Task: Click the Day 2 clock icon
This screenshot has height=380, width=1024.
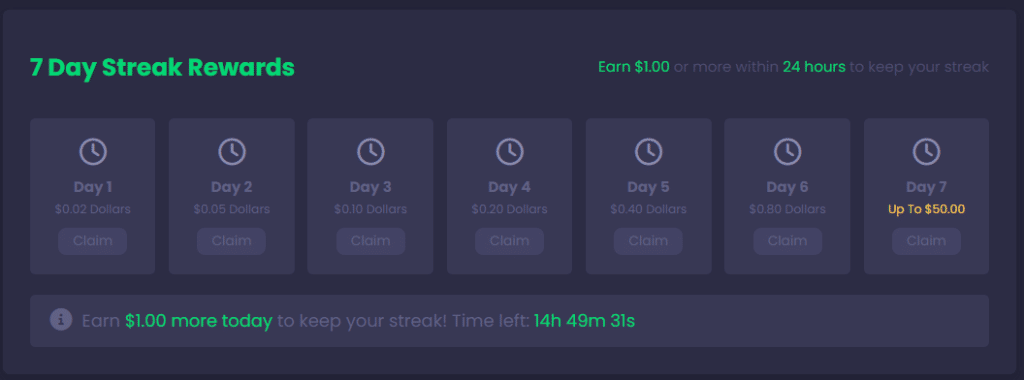Action: click(x=231, y=151)
